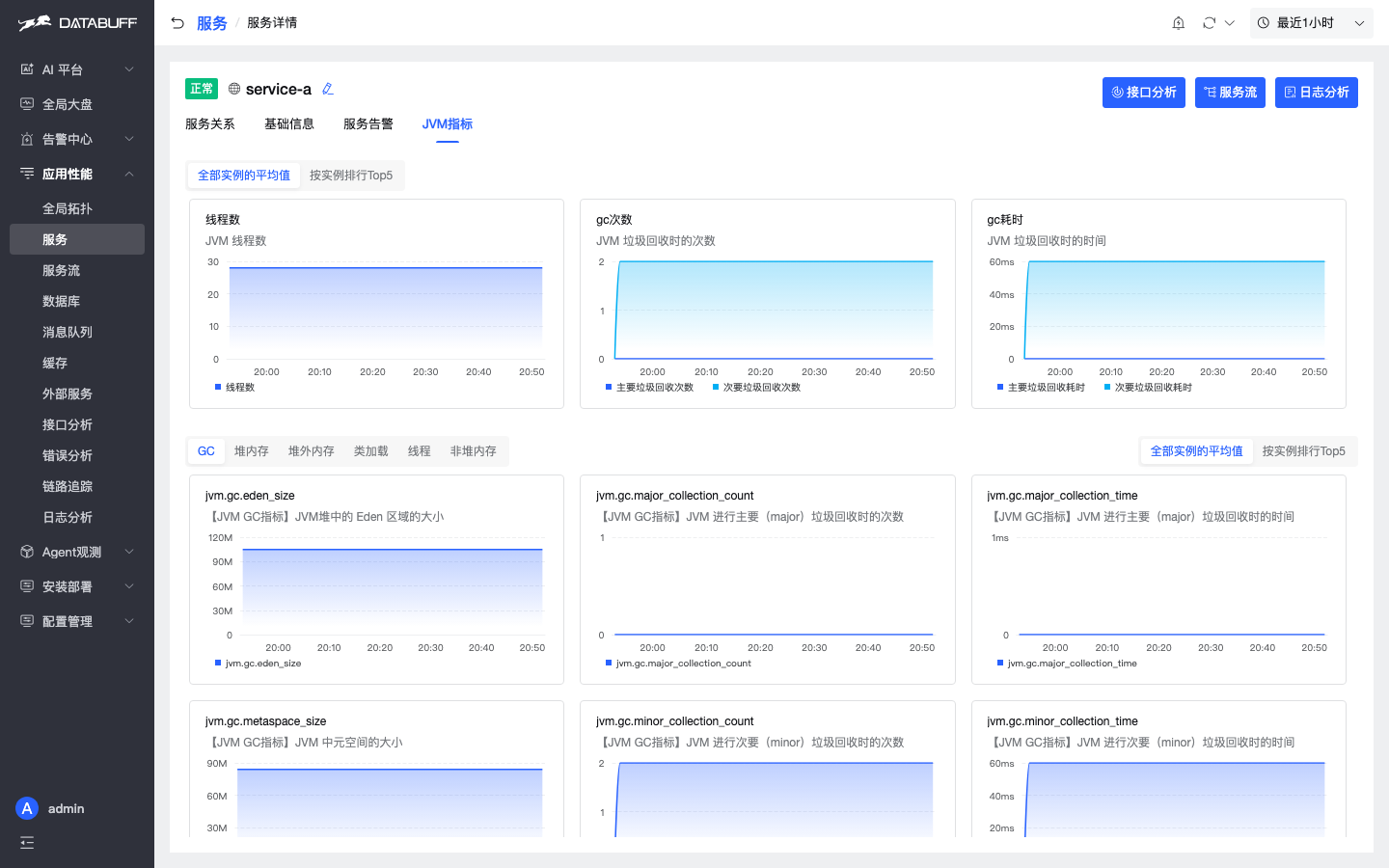Viewport: 1389px width, 868px height.
Task: Click the edit pencil next to service-a
Action: [328, 89]
